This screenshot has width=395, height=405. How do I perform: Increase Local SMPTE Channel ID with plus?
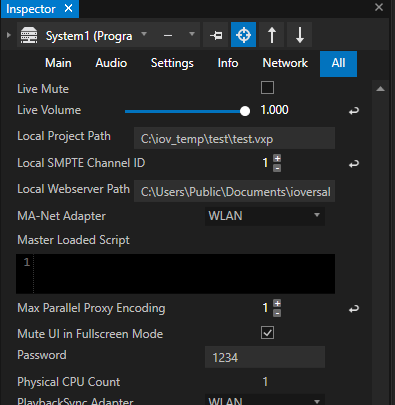pyautogui.click(x=277, y=158)
